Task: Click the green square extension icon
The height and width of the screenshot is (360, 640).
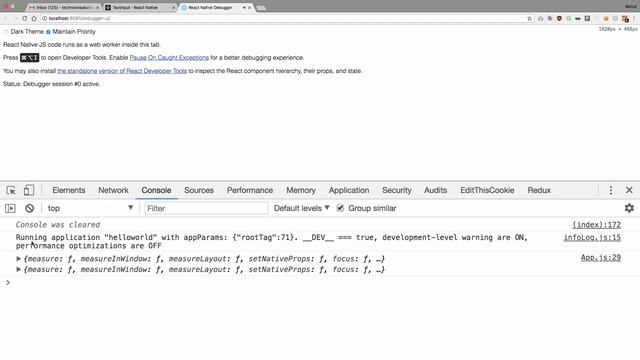Action: 568,18
